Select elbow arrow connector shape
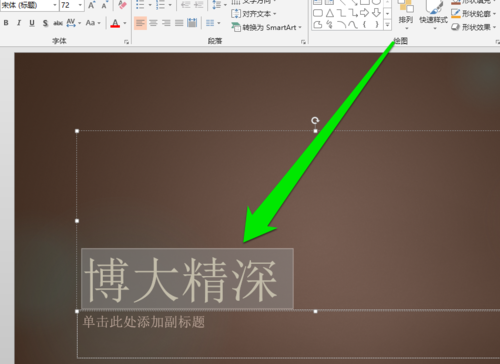This screenshot has width=500, height=364. click(353, 13)
